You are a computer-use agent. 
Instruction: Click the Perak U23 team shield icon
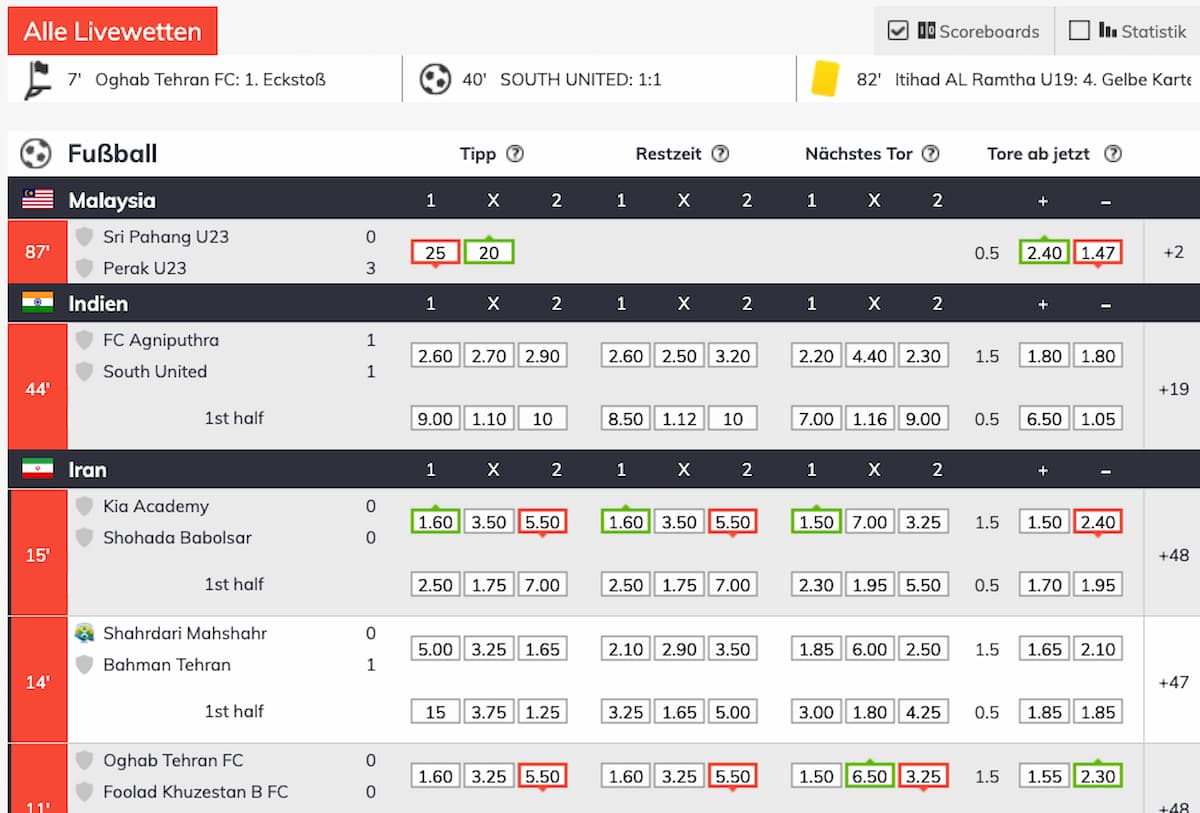[85, 267]
